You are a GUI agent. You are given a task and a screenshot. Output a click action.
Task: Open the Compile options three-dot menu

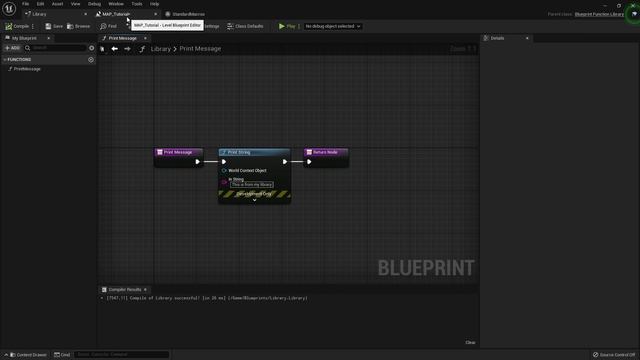33,26
